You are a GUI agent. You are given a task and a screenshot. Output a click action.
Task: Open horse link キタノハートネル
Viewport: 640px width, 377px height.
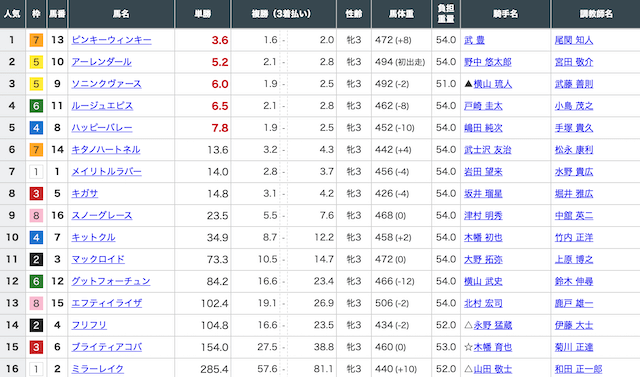pyautogui.click(x=106, y=150)
